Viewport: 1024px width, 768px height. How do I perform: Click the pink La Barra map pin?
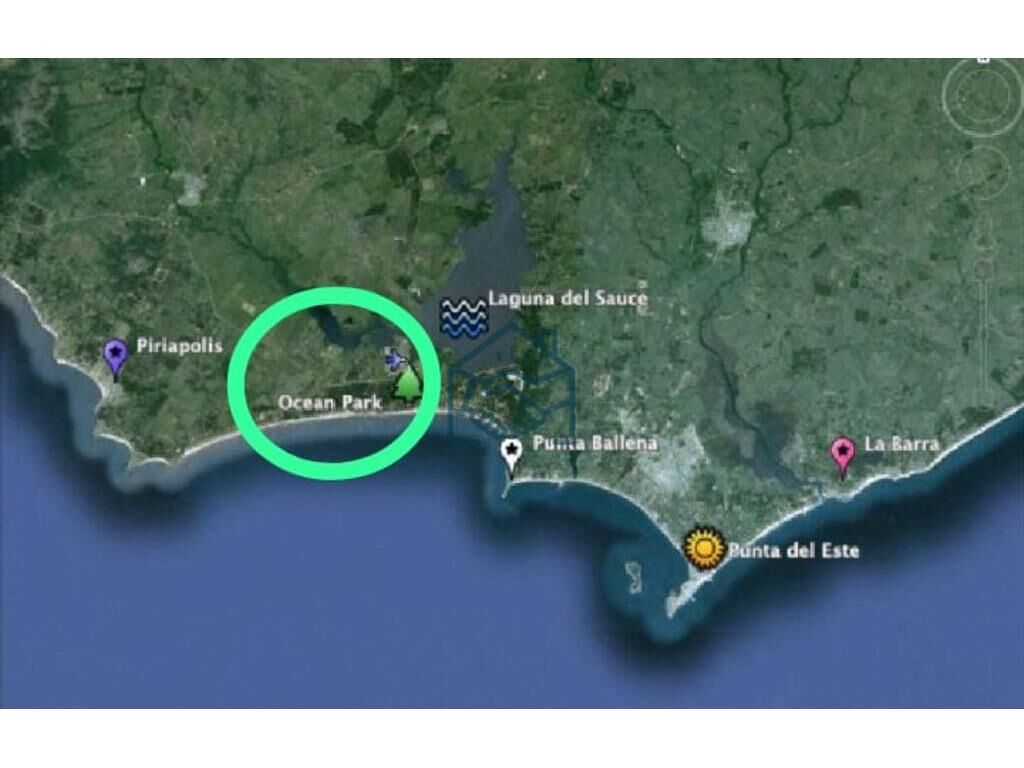842,456
